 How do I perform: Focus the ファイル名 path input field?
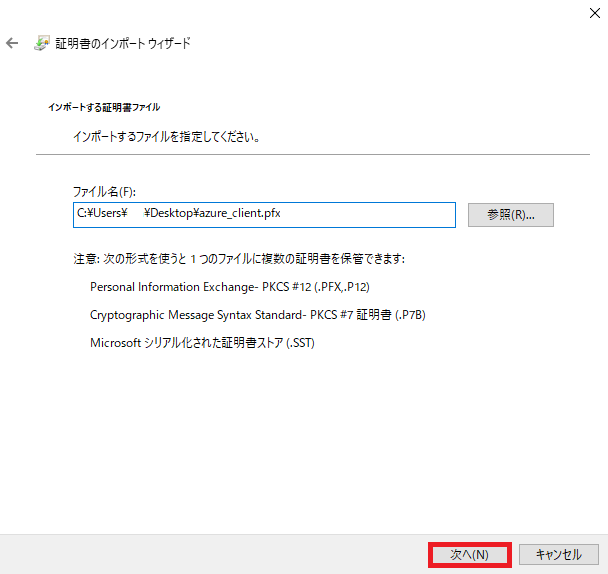pos(264,215)
